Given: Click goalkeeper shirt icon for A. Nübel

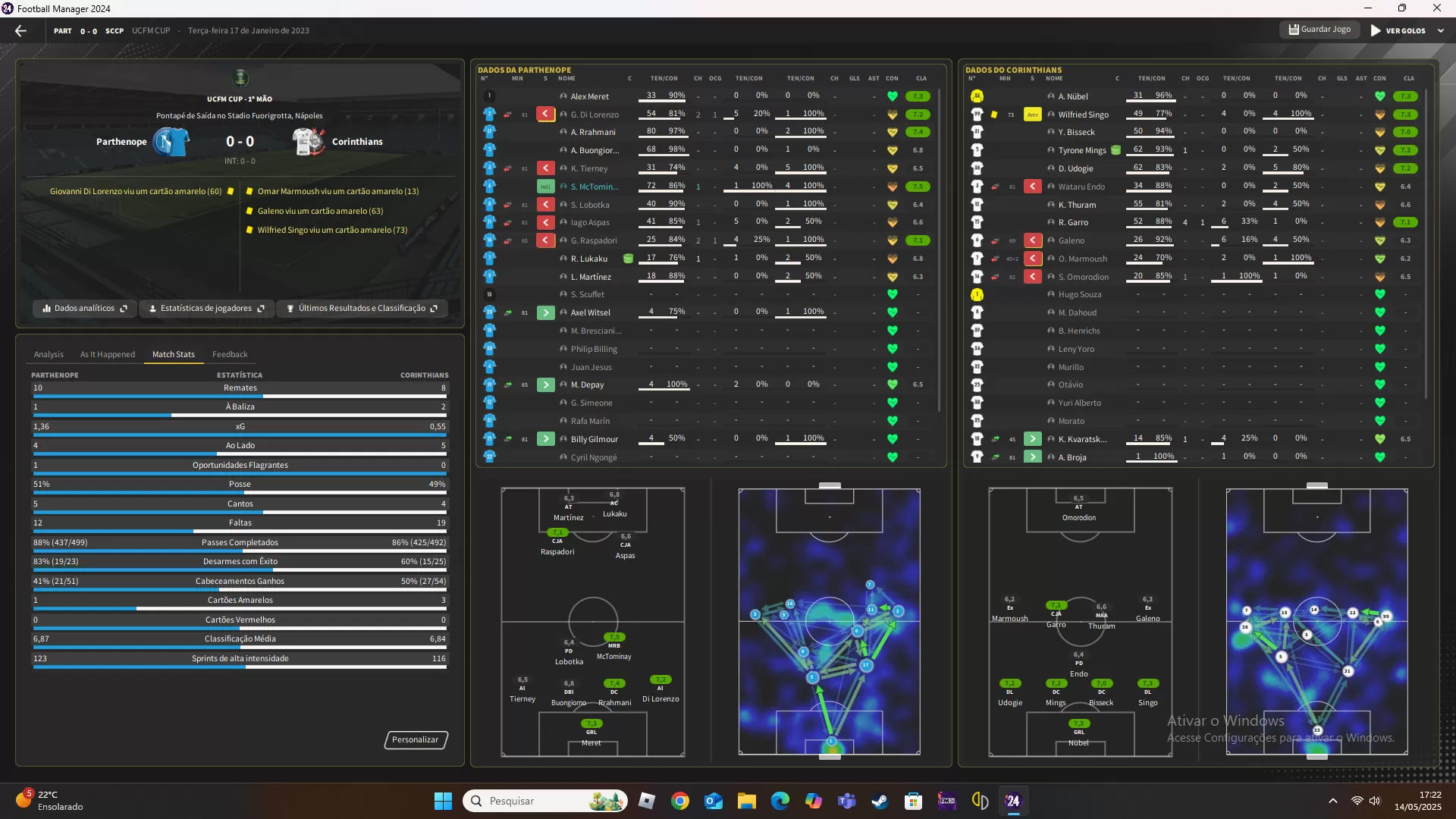Looking at the screenshot, I should coord(977,96).
